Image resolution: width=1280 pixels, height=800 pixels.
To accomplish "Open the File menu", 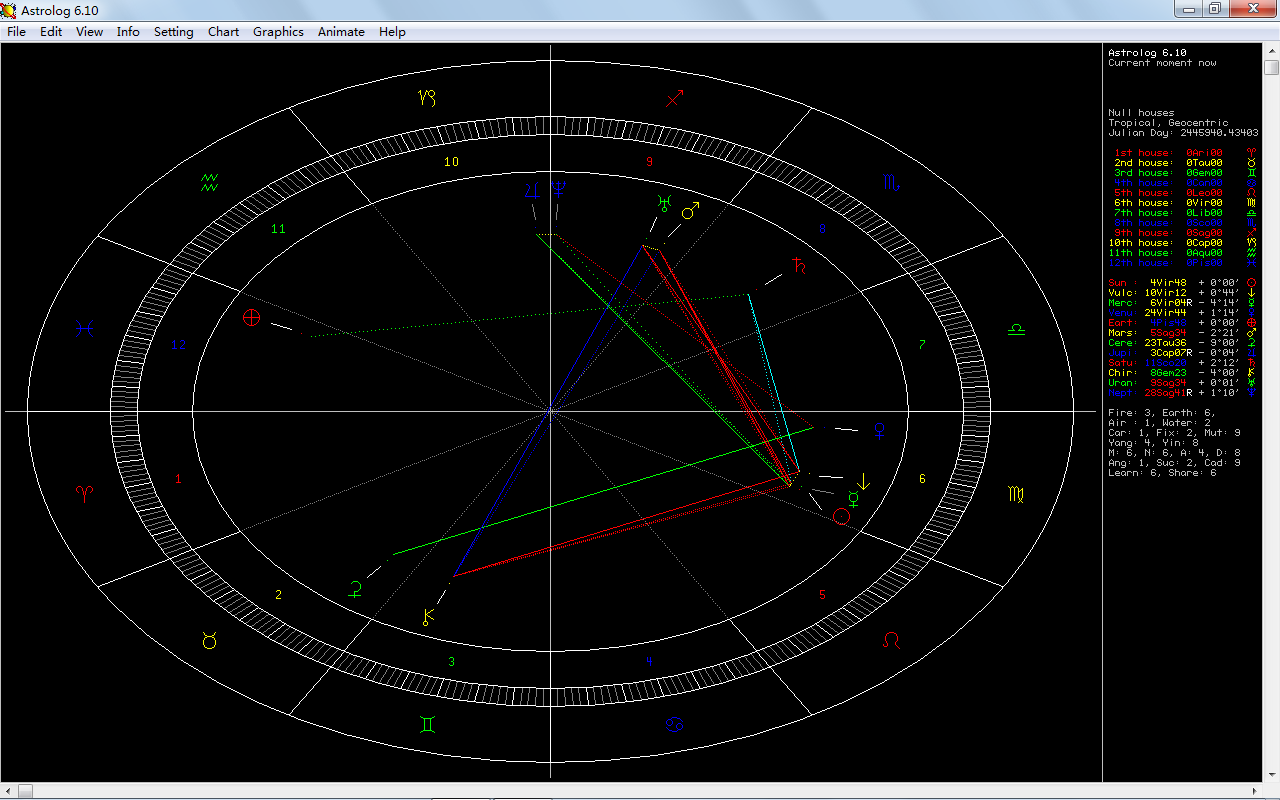I will point(16,31).
